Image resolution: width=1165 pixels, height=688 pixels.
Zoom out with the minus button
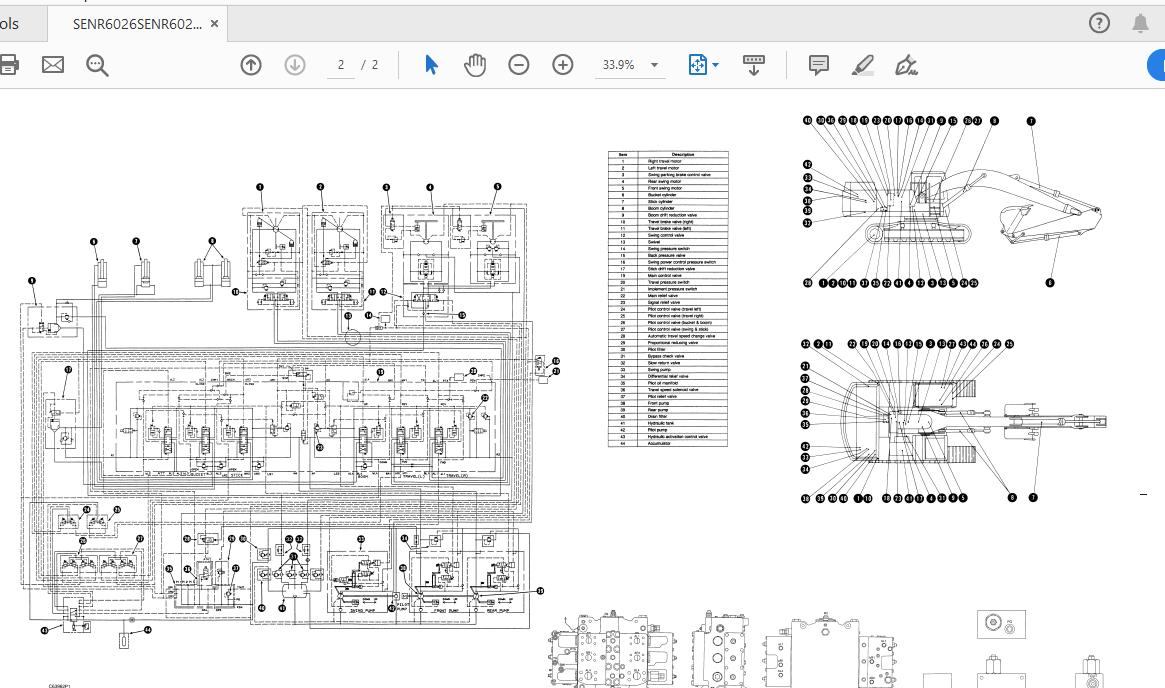click(x=518, y=65)
